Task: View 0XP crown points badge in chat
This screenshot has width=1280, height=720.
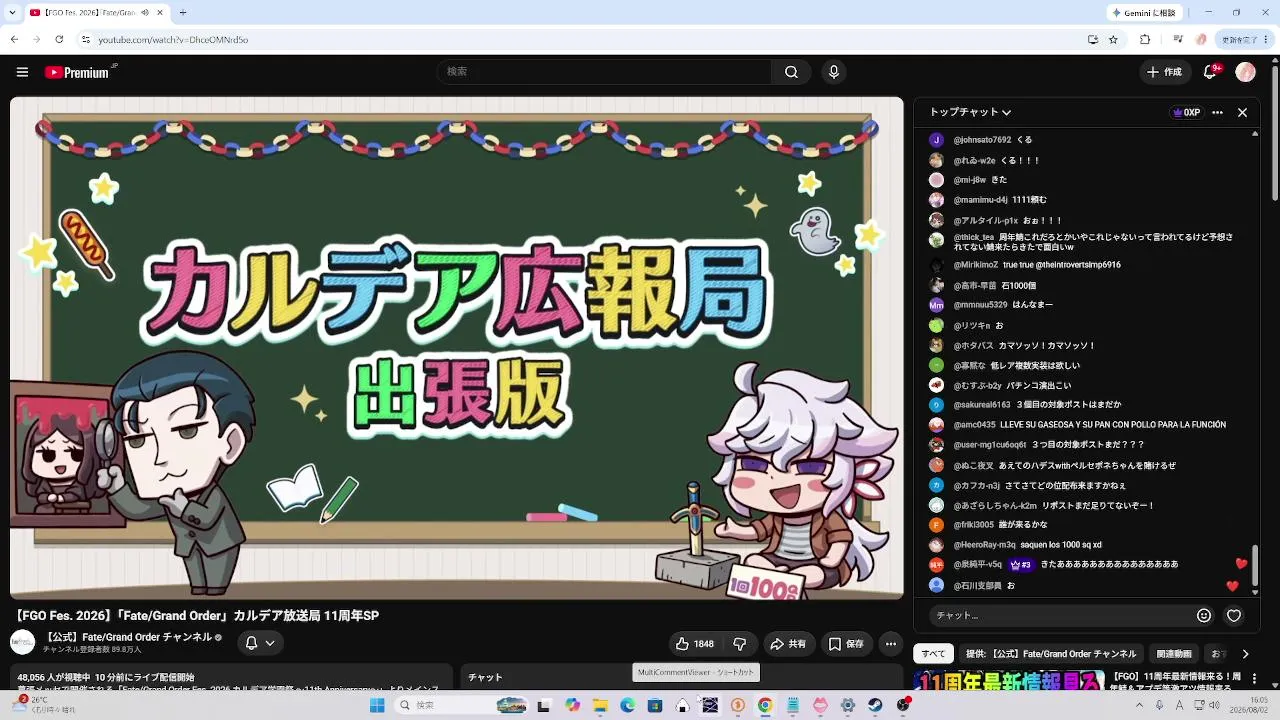Action: click(1186, 113)
